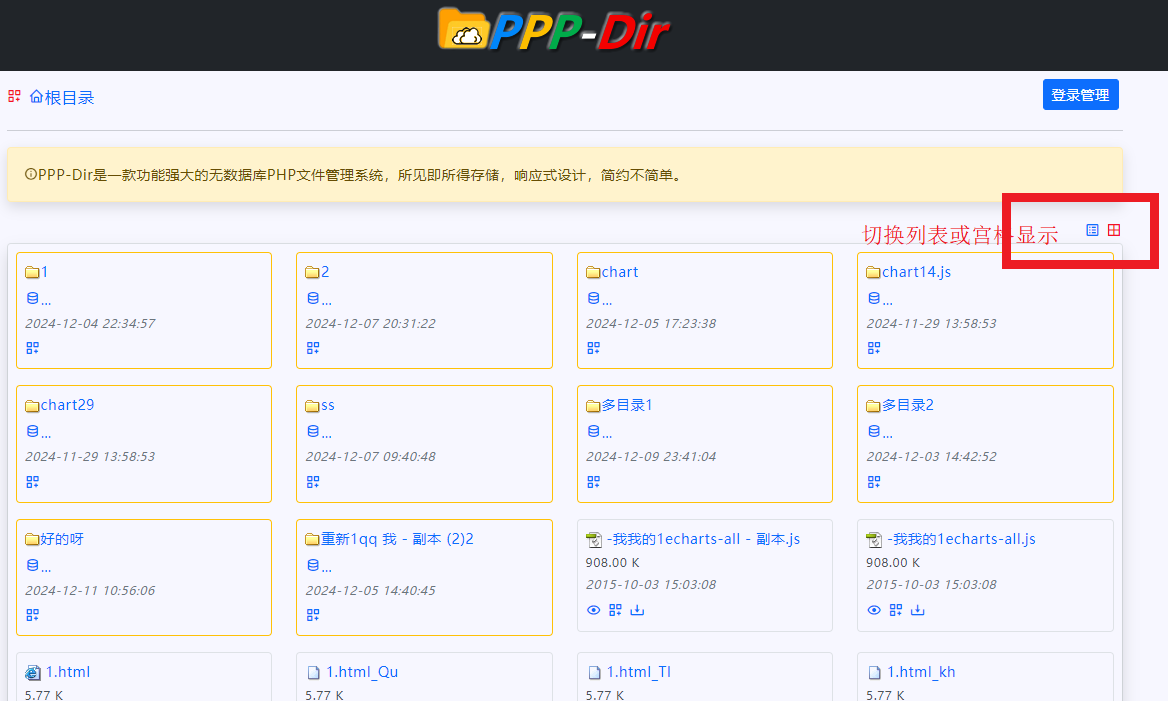This screenshot has height=701, width=1168.
Task: Open the 1.html file
Action: pos(68,672)
